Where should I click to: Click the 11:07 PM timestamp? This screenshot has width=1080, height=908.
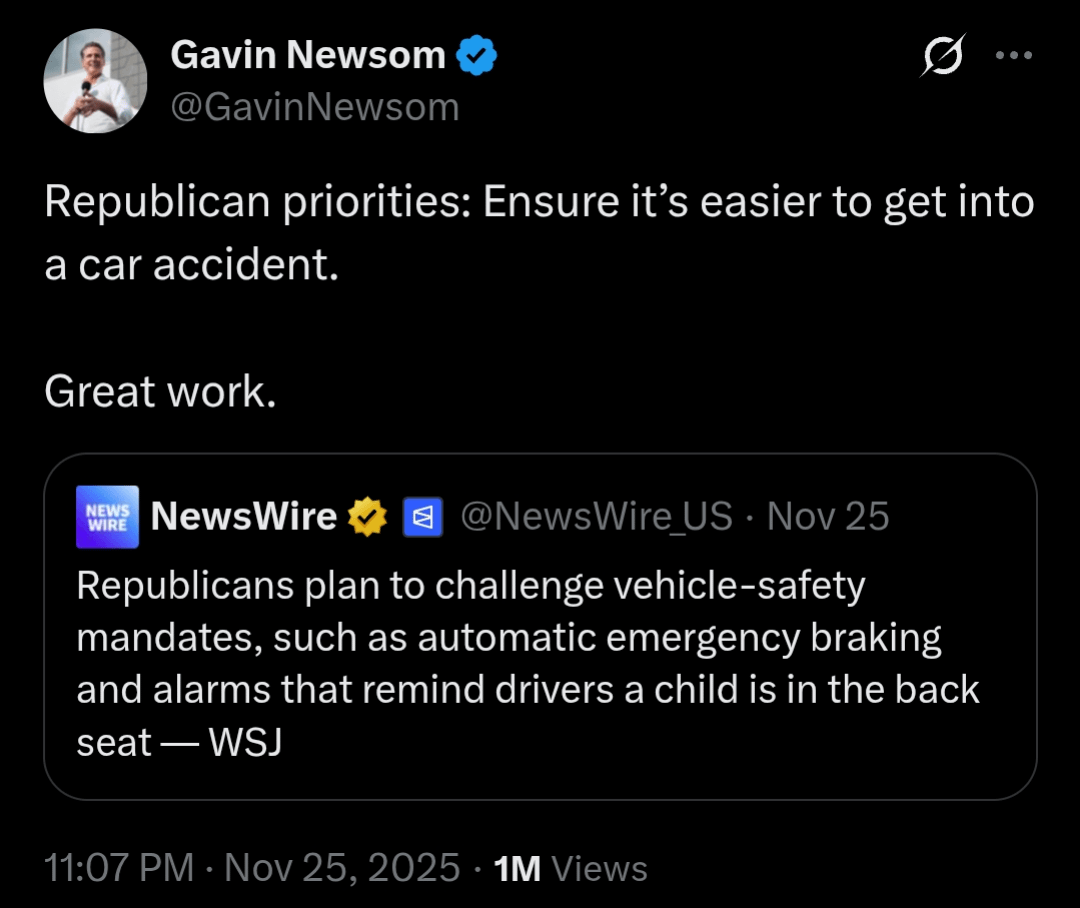pos(119,867)
